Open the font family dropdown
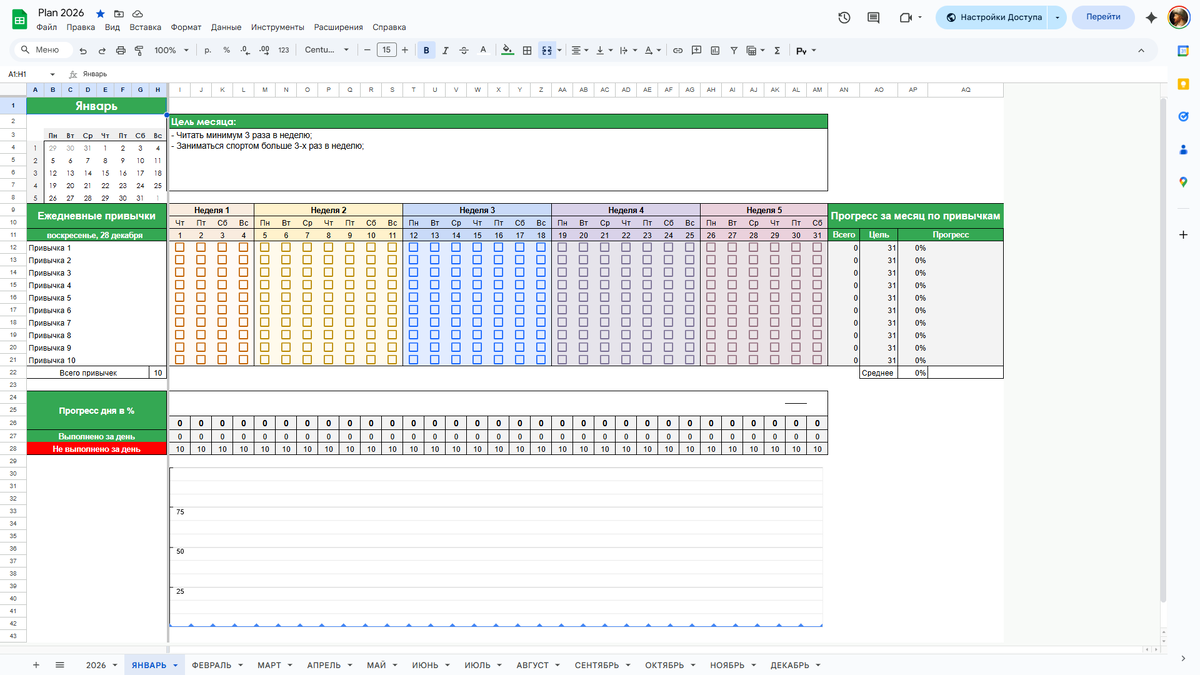Image resolution: width=1200 pixels, height=675 pixels. [327, 50]
